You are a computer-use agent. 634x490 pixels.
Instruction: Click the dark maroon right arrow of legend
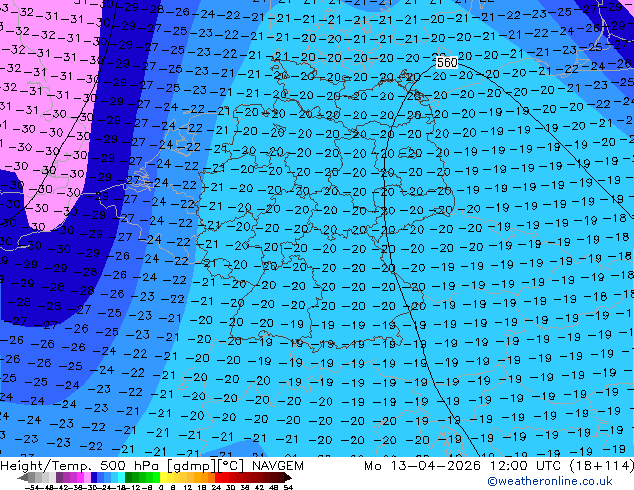click(287, 477)
